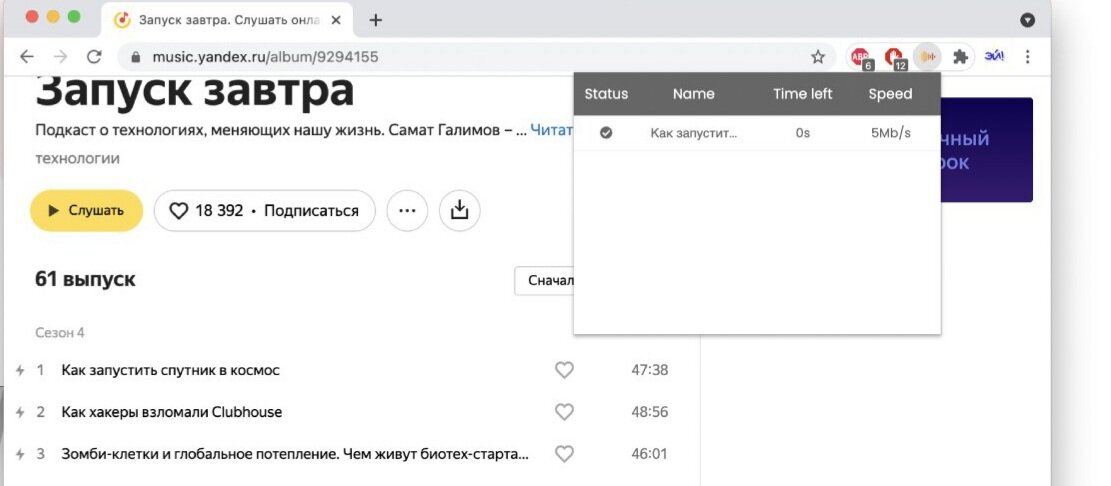1111x486 pixels.
Task: Click the Time left column header
Action: 803,94
